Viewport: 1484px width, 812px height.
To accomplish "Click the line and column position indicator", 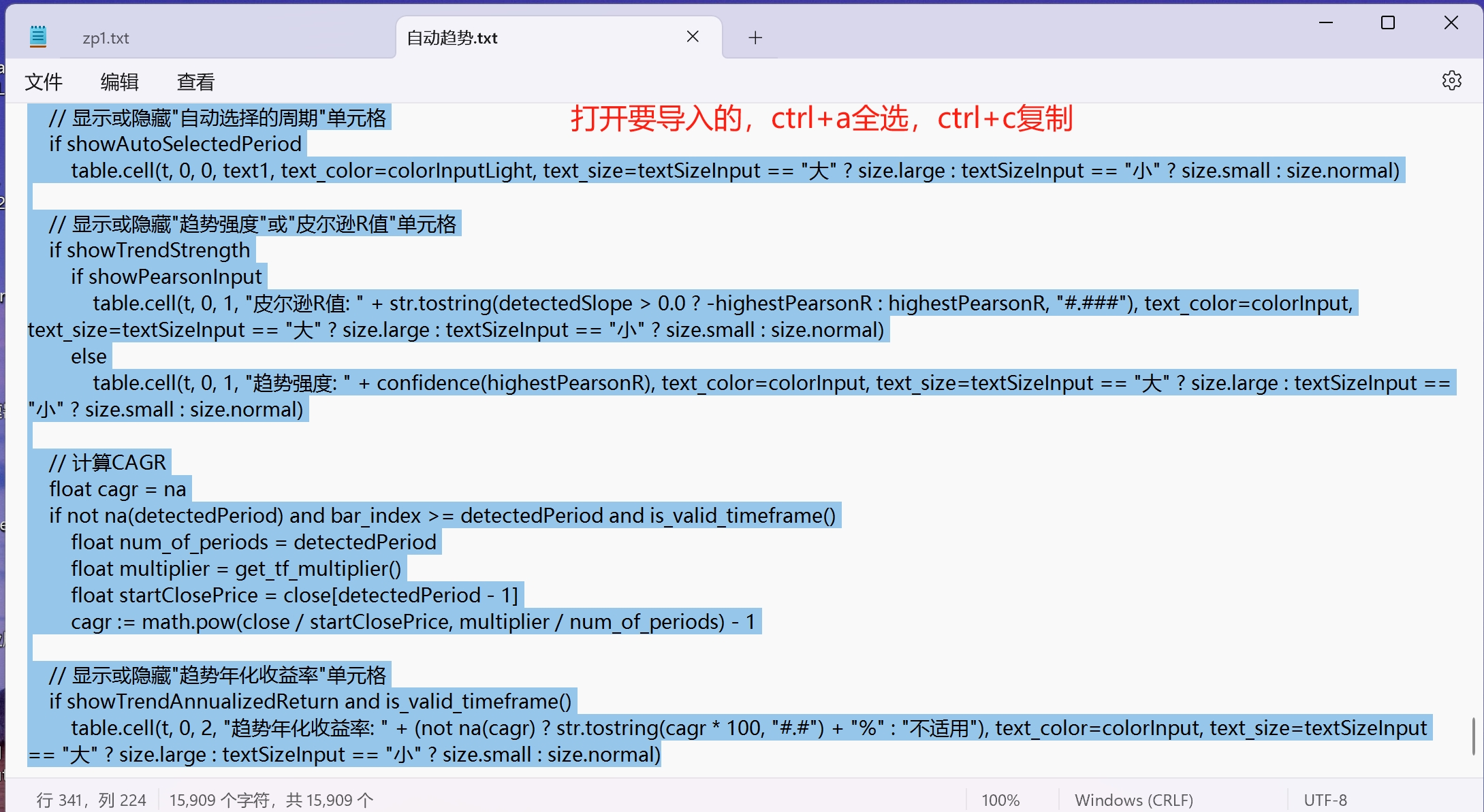I will [x=91, y=800].
